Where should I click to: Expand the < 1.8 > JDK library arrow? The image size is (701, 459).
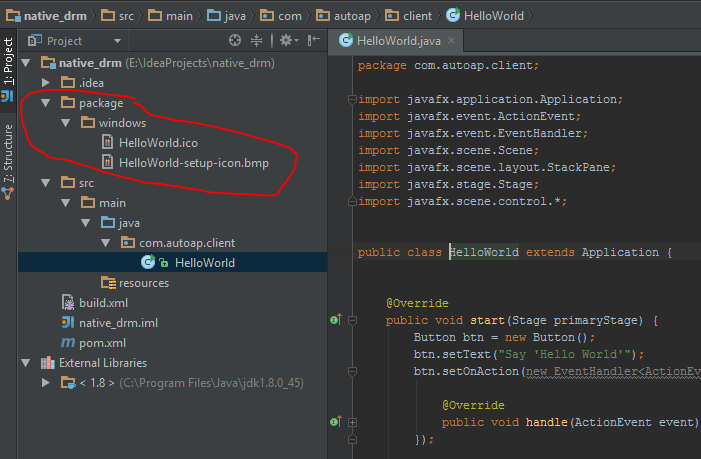coord(46,383)
